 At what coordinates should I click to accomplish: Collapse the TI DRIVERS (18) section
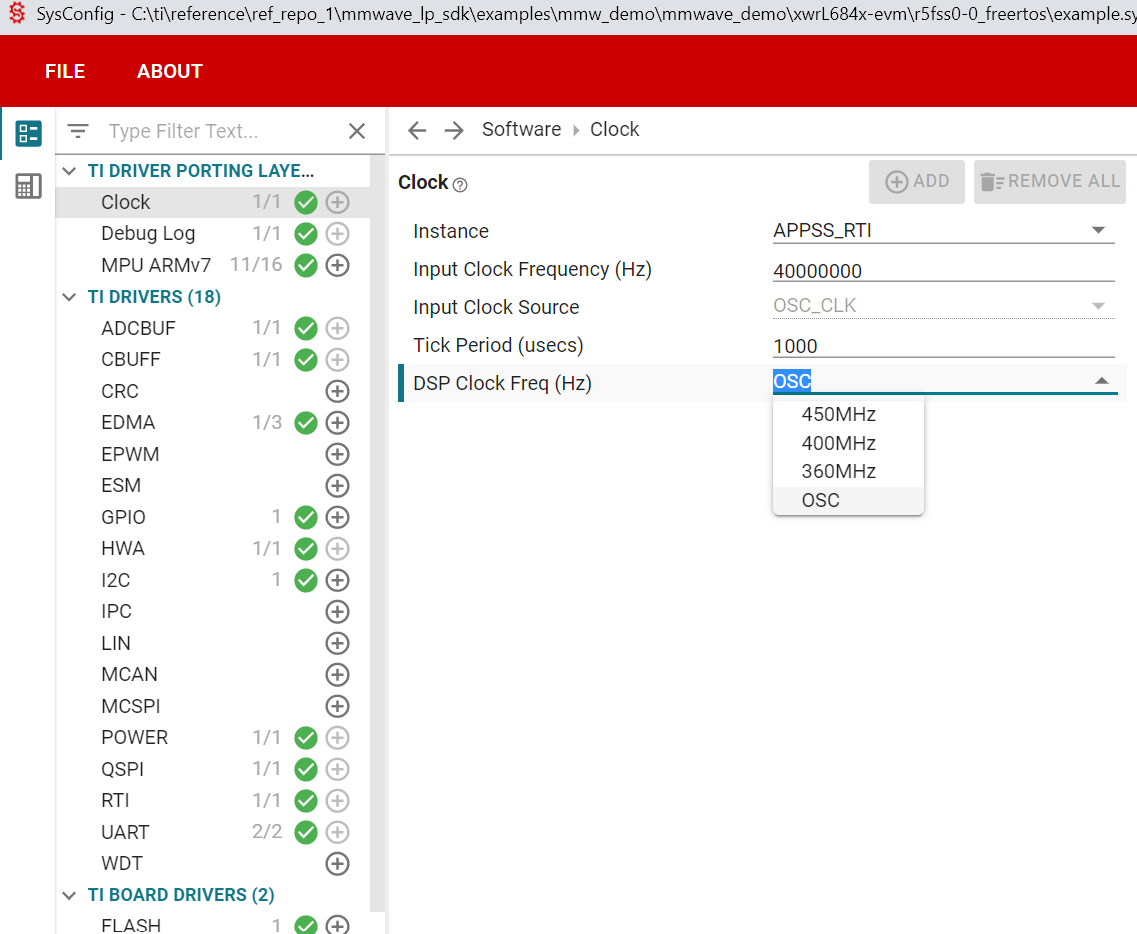[x=69, y=297]
